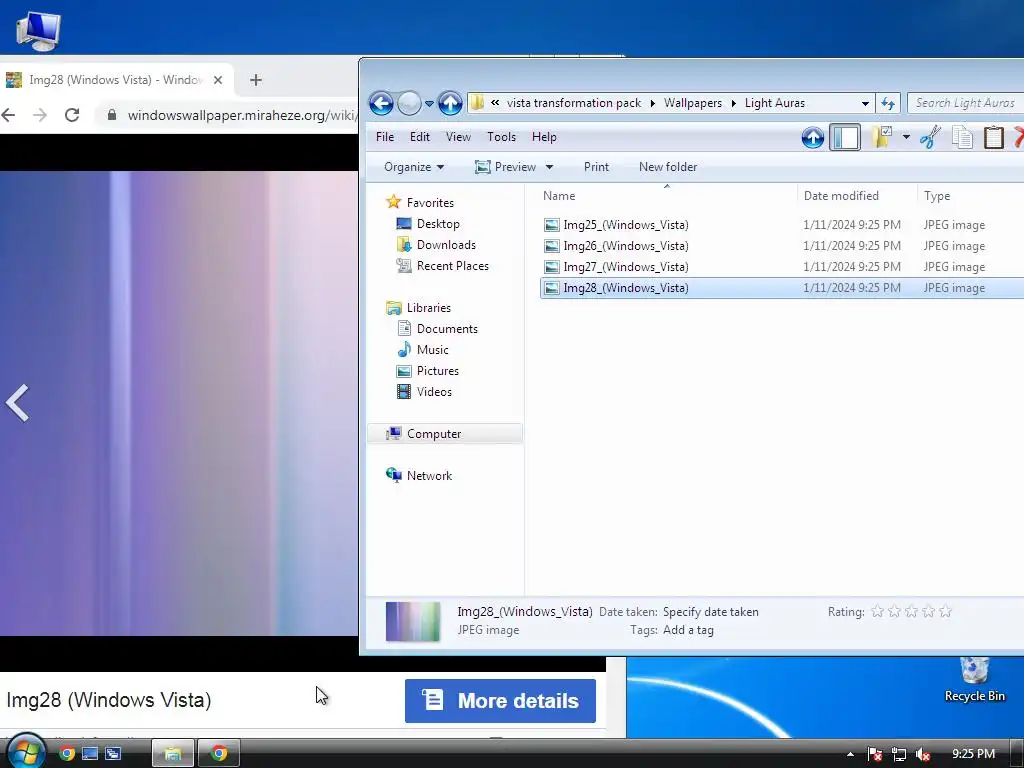Click the Print command
This screenshot has height=768, width=1024.
(x=596, y=167)
